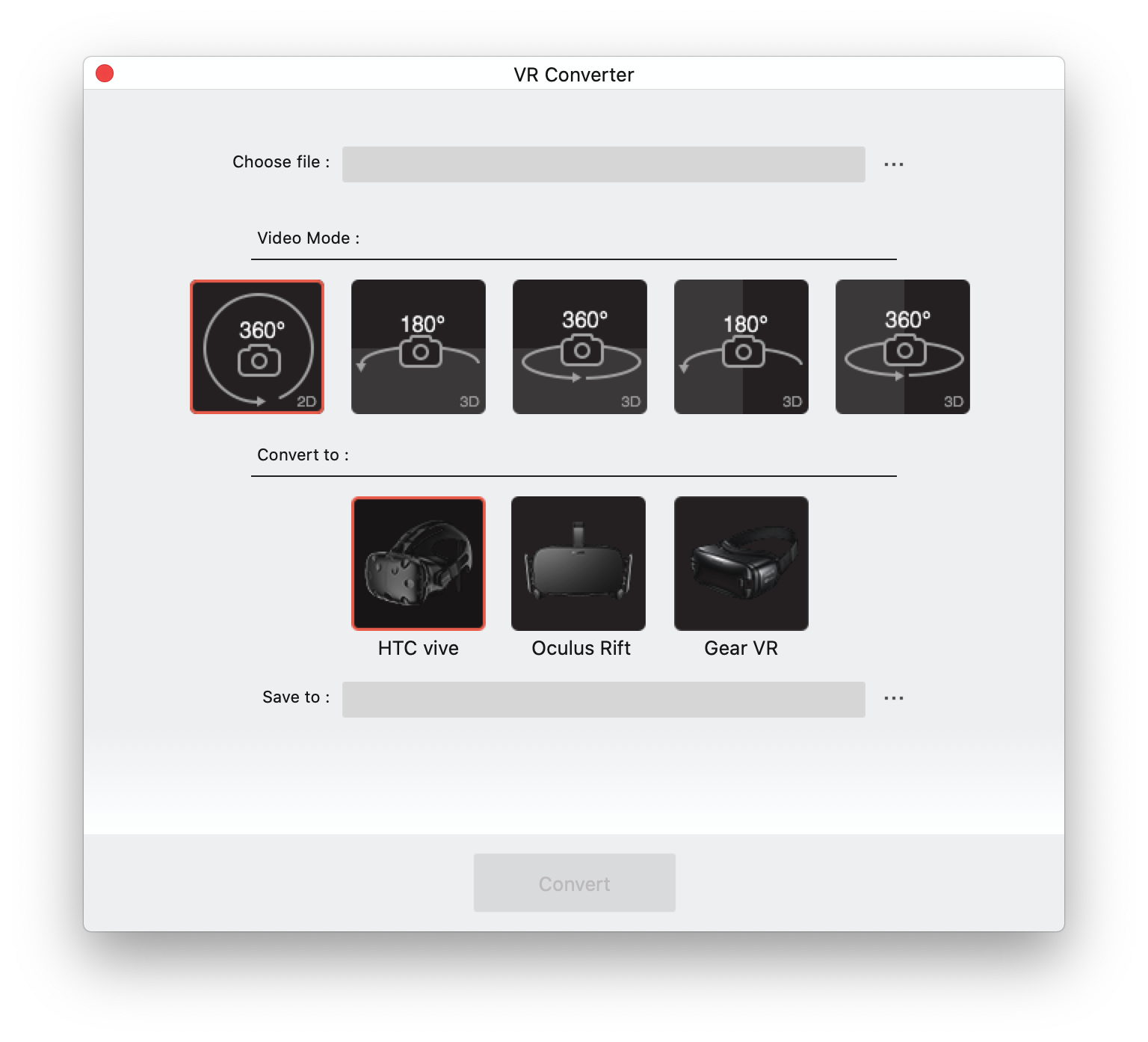Click the "Video Mode :" heading
This screenshot has width=1148, height=1042.
click(309, 238)
